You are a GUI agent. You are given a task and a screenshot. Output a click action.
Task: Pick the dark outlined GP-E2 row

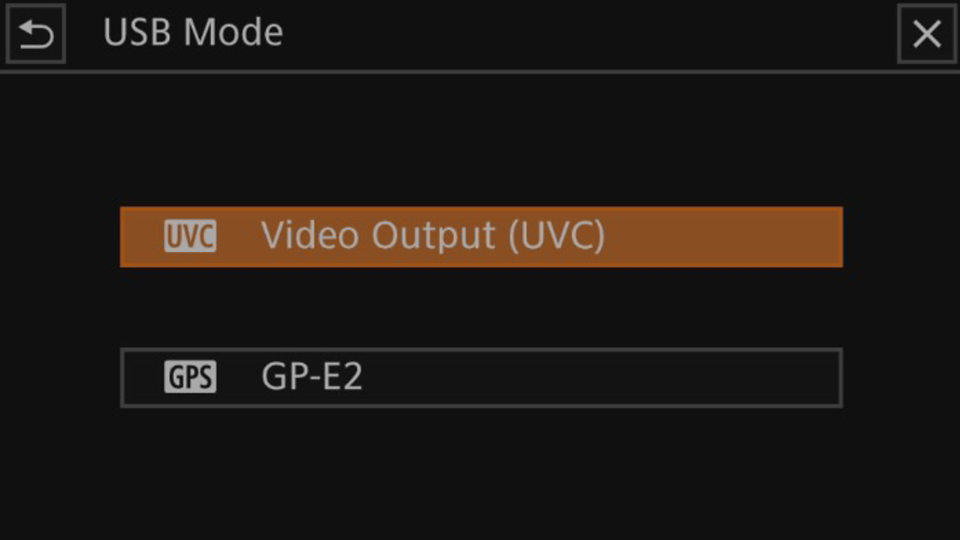coord(481,377)
